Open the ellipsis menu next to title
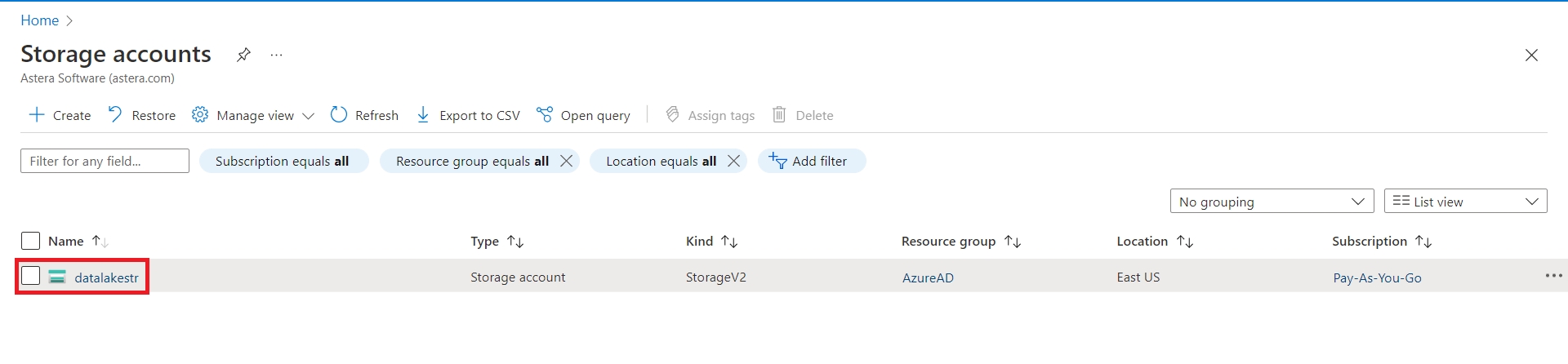1568x364 pixels. click(x=277, y=55)
